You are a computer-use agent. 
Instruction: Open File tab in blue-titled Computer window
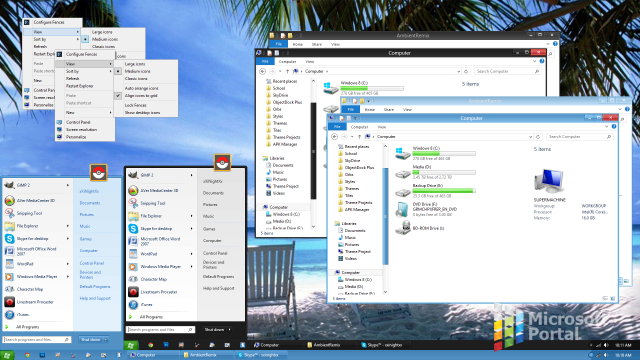(x=337, y=127)
